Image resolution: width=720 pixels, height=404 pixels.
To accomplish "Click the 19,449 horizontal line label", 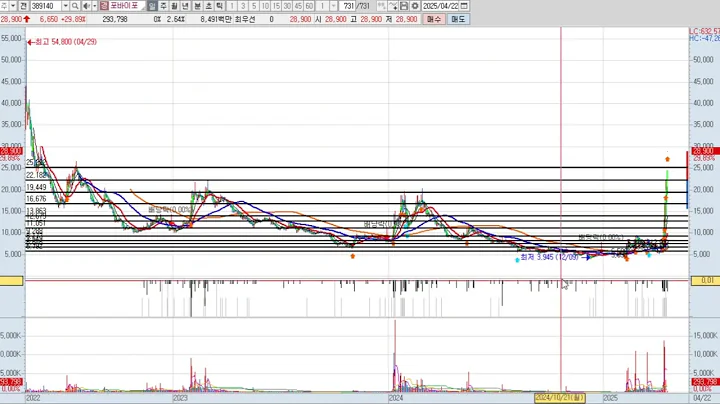I will 36,187.
